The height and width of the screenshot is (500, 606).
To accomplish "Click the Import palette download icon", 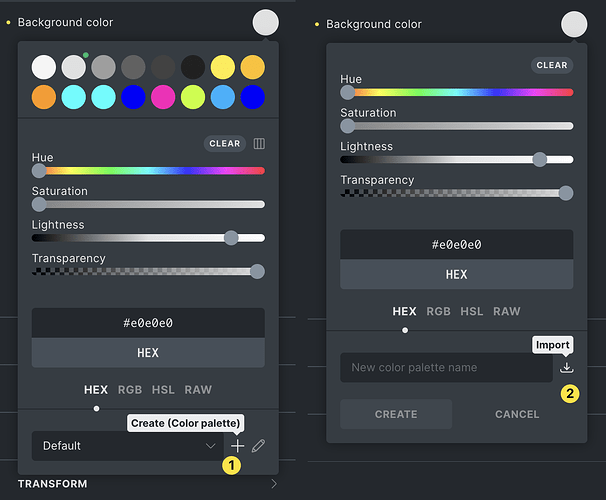I will (567, 368).
